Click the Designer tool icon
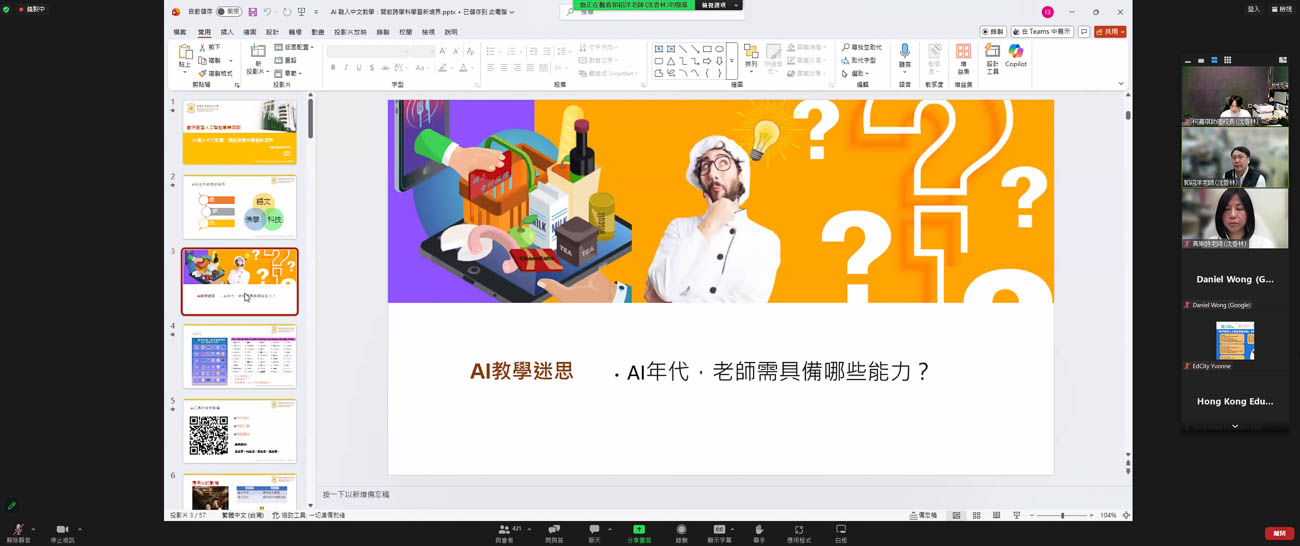 [992, 57]
